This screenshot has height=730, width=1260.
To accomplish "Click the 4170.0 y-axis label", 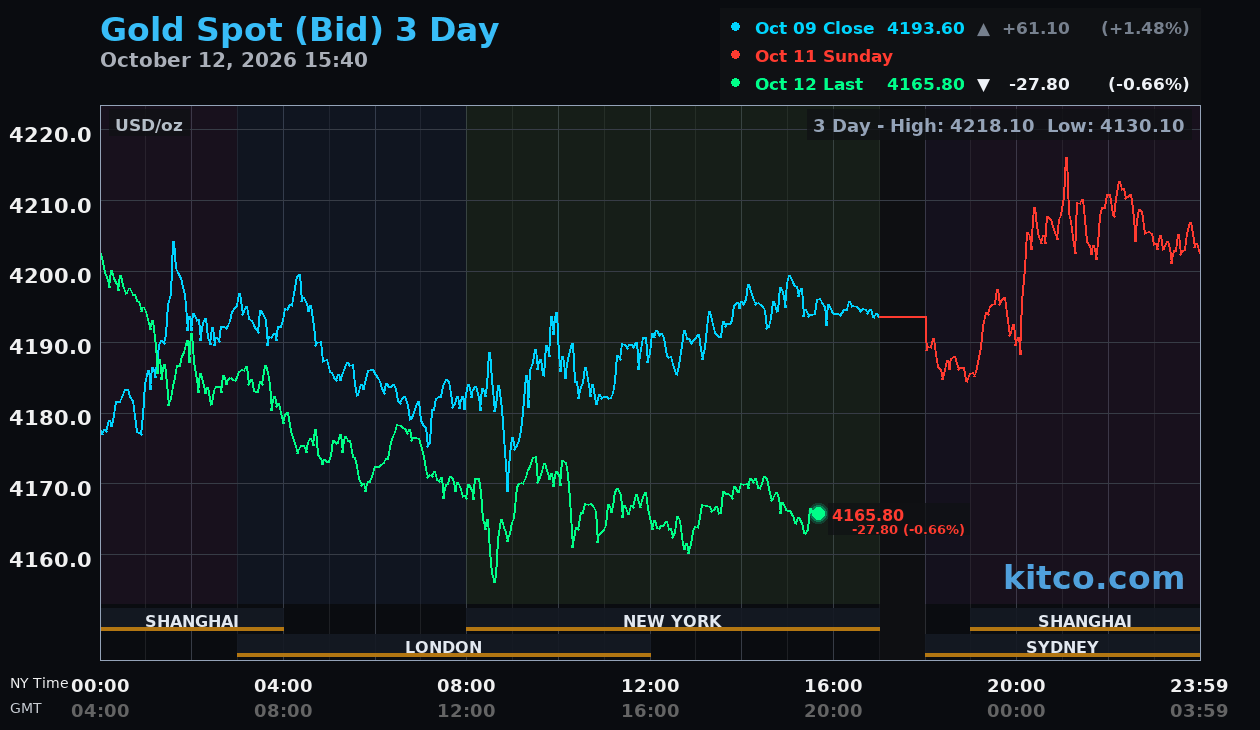I will coord(50,488).
